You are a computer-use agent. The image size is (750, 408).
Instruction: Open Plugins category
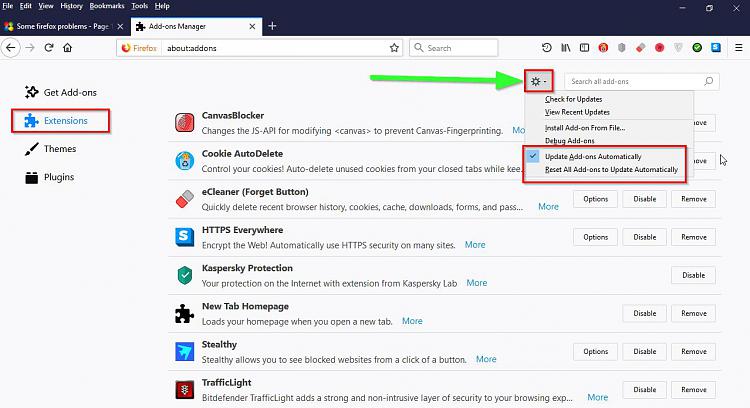(49, 177)
